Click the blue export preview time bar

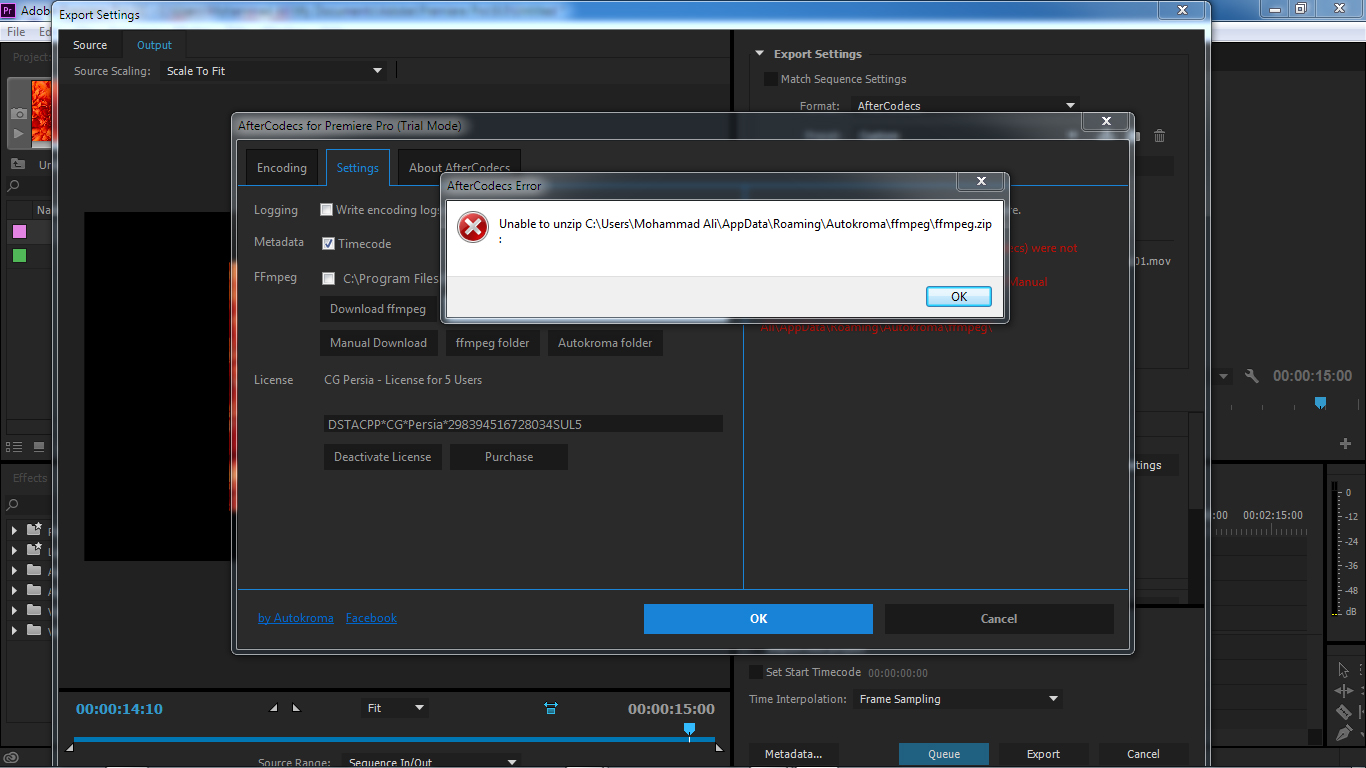click(394, 740)
